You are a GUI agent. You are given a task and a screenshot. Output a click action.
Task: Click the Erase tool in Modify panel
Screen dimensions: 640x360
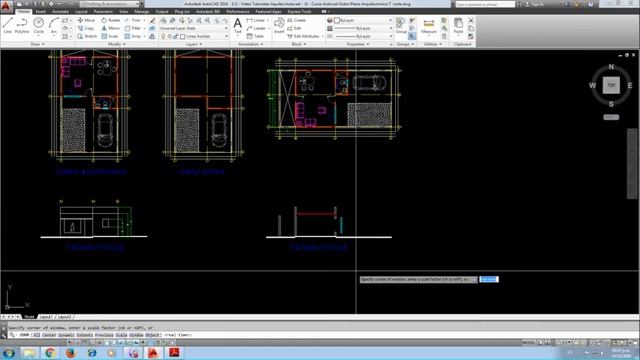[x=152, y=20]
